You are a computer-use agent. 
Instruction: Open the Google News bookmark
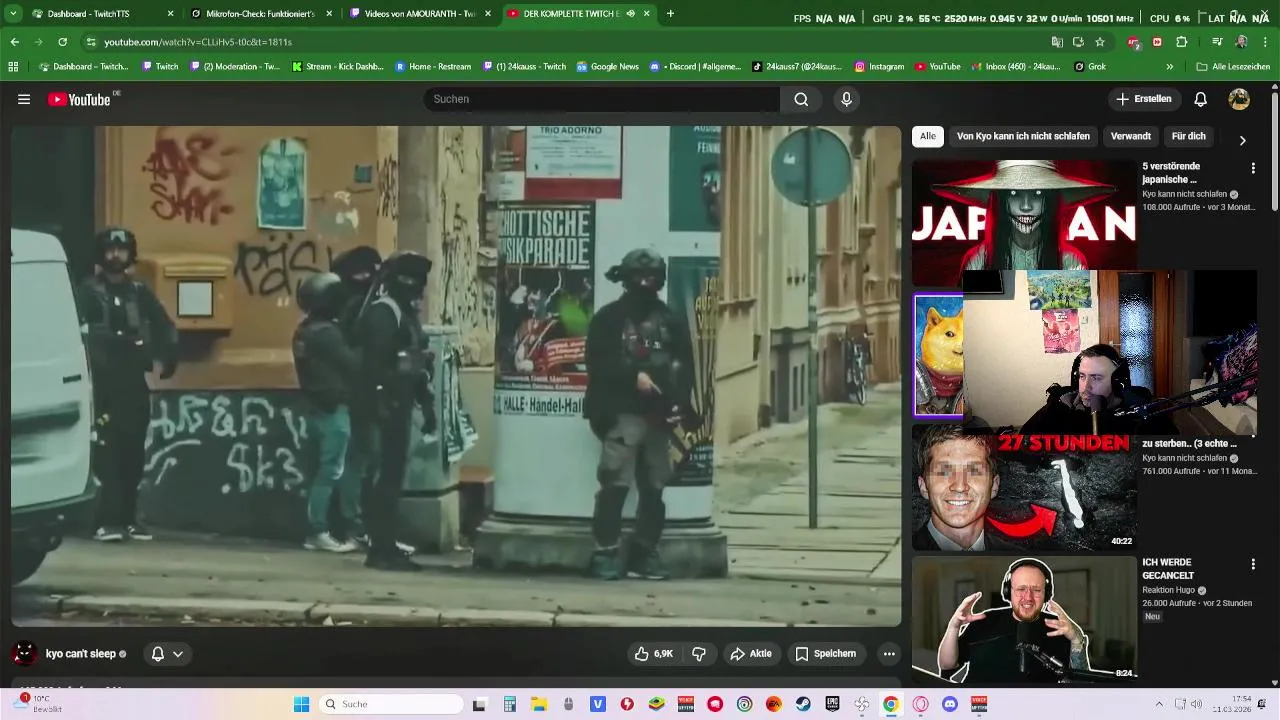tap(607, 66)
